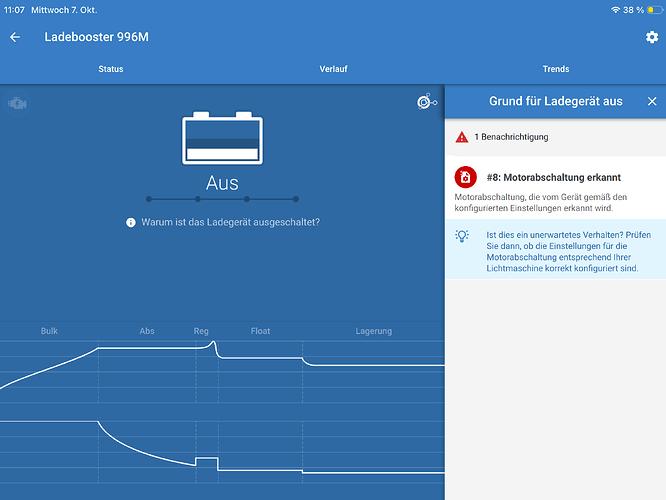666x500 pixels.
Task: Select the Trends tab
Action: point(556,69)
